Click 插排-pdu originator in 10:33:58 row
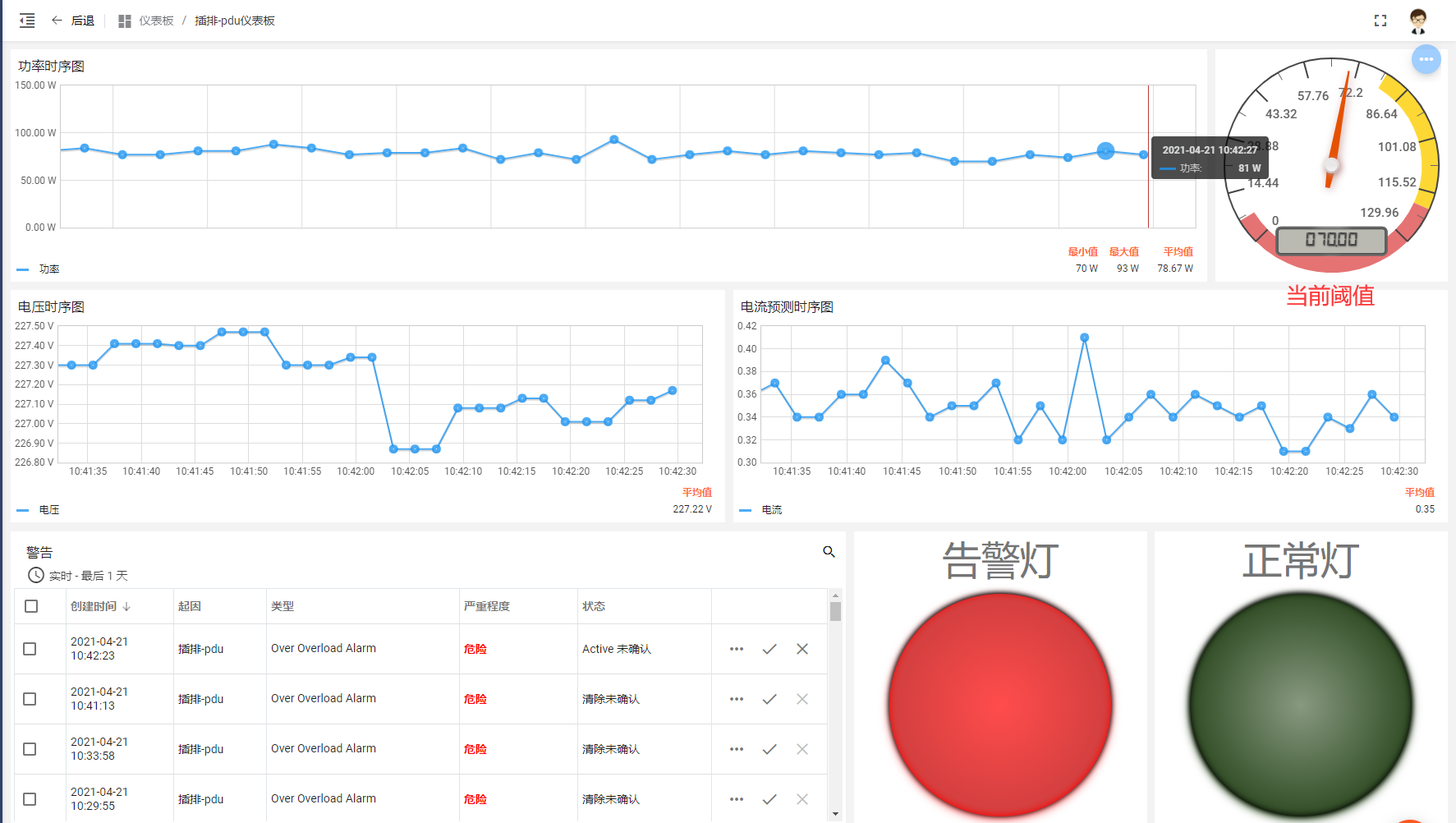Screen dimensions: 1456x823 click(201, 749)
